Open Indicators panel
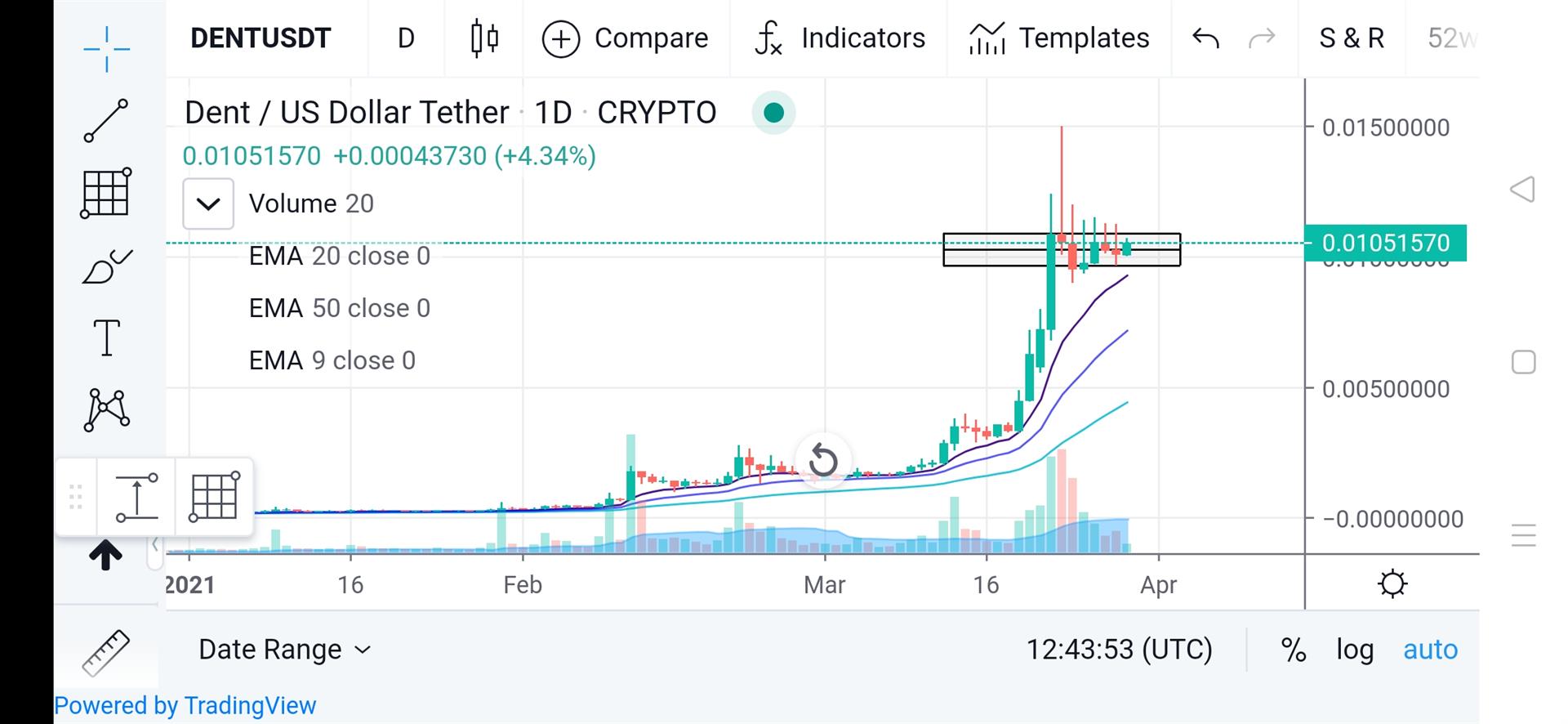 click(840, 38)
